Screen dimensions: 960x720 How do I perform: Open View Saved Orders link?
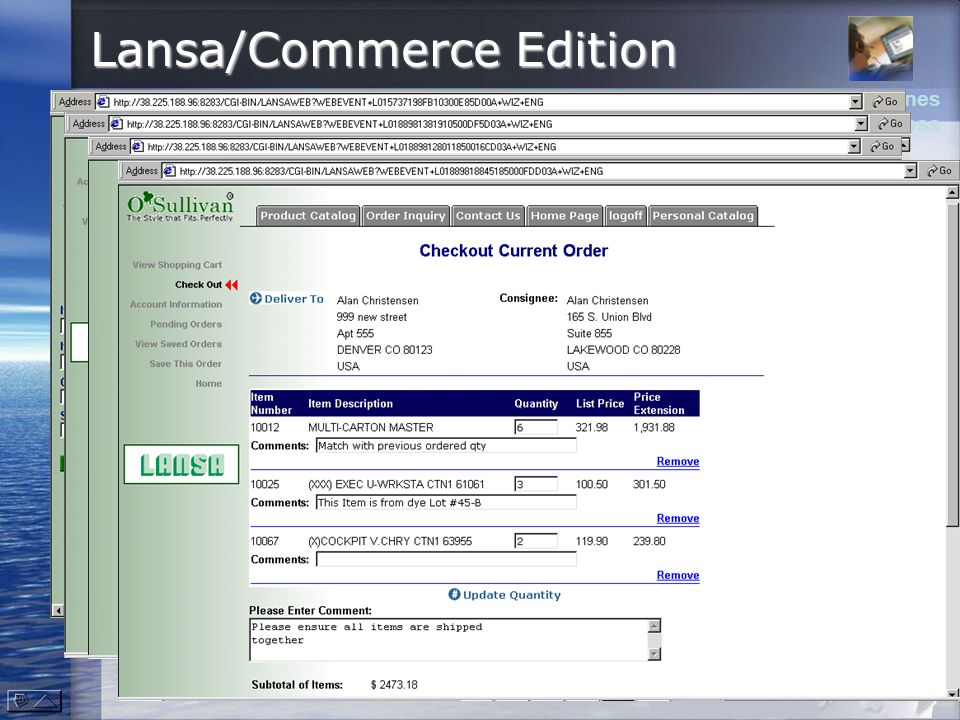pos(178,344)
